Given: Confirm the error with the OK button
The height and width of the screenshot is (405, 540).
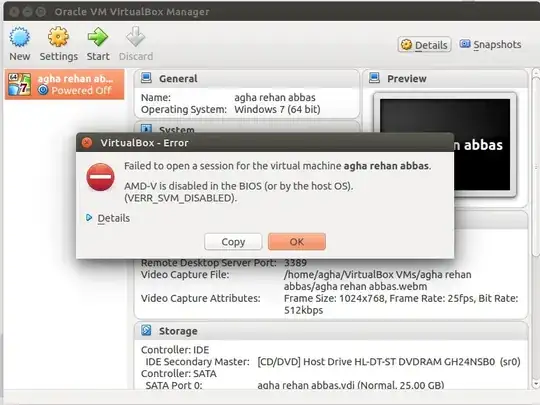Looking at the screenshot, I should pyautogui.click(x=297, y=242).
